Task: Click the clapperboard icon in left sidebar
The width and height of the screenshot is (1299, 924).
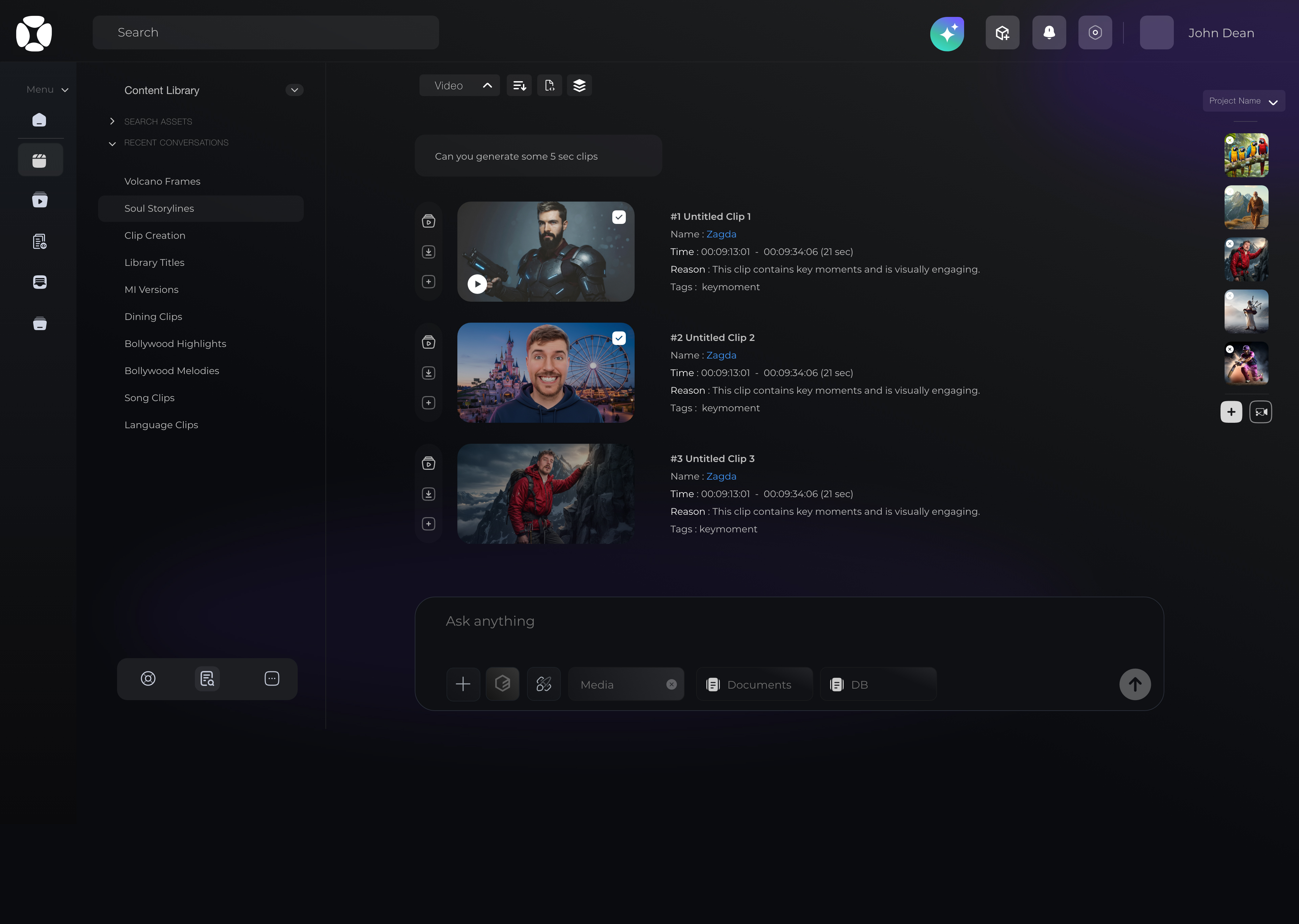Action: click(x=40, y=160)
